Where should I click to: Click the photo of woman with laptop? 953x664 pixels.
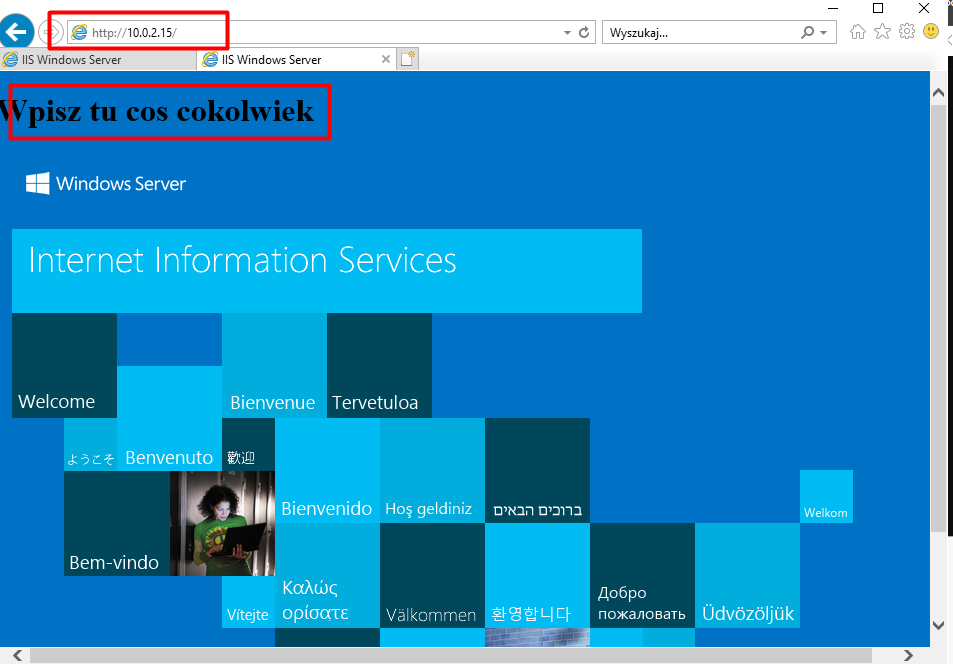point(222,523)
